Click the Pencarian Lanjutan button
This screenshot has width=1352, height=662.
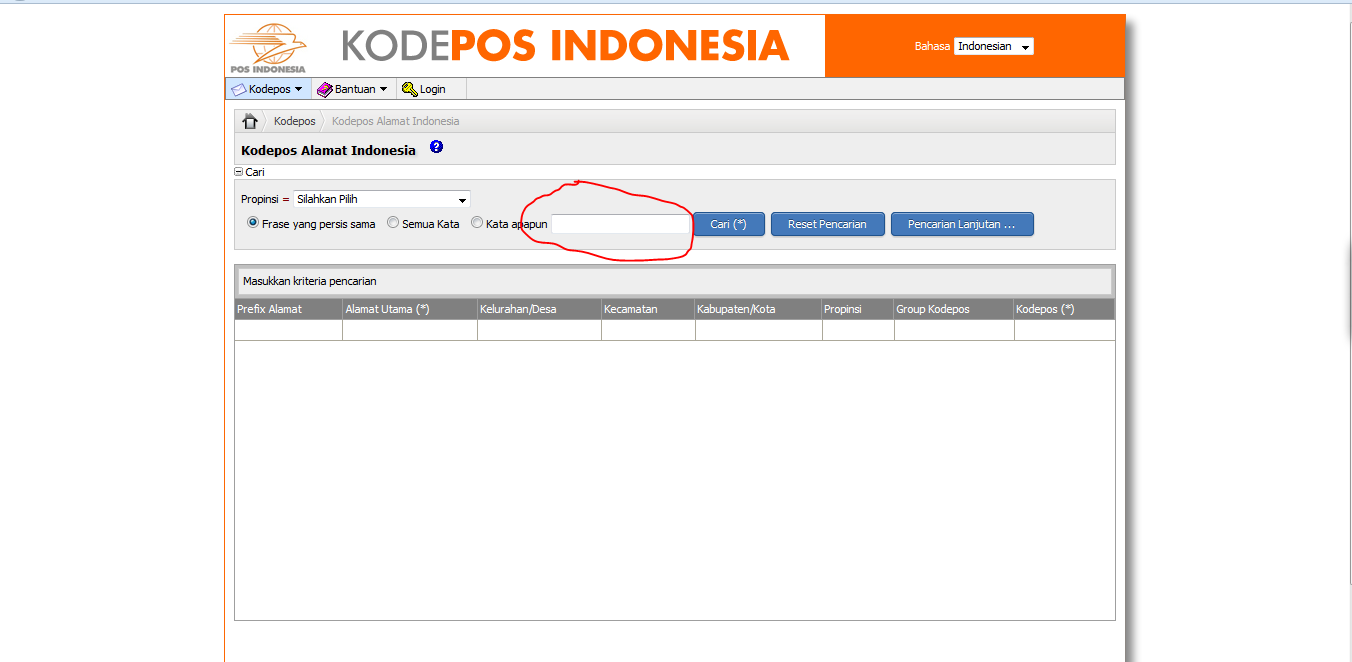tap(962, 224)
